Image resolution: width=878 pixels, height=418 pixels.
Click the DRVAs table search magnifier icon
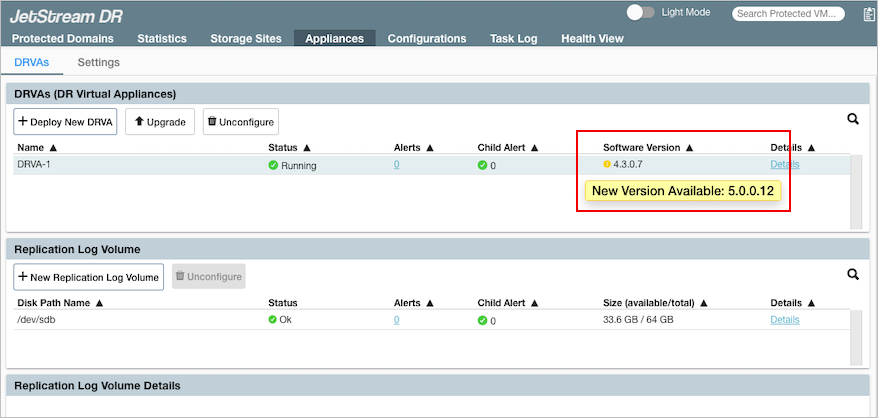tap(853, 119)
